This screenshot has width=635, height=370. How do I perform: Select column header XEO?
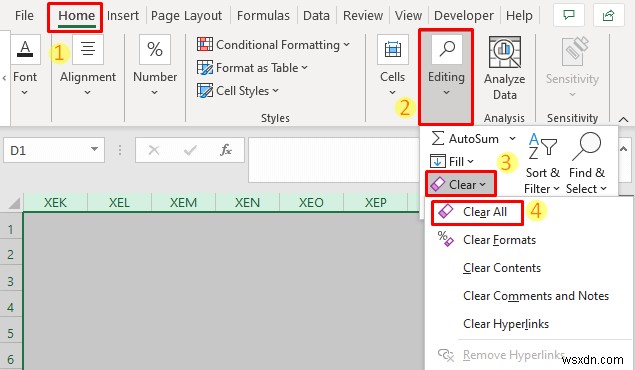[x=311, y=202]
